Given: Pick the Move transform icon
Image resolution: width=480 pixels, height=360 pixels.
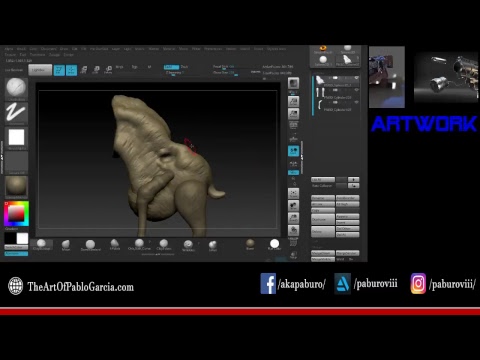Looking at the screenshot, I should click(x=84, y=70).
